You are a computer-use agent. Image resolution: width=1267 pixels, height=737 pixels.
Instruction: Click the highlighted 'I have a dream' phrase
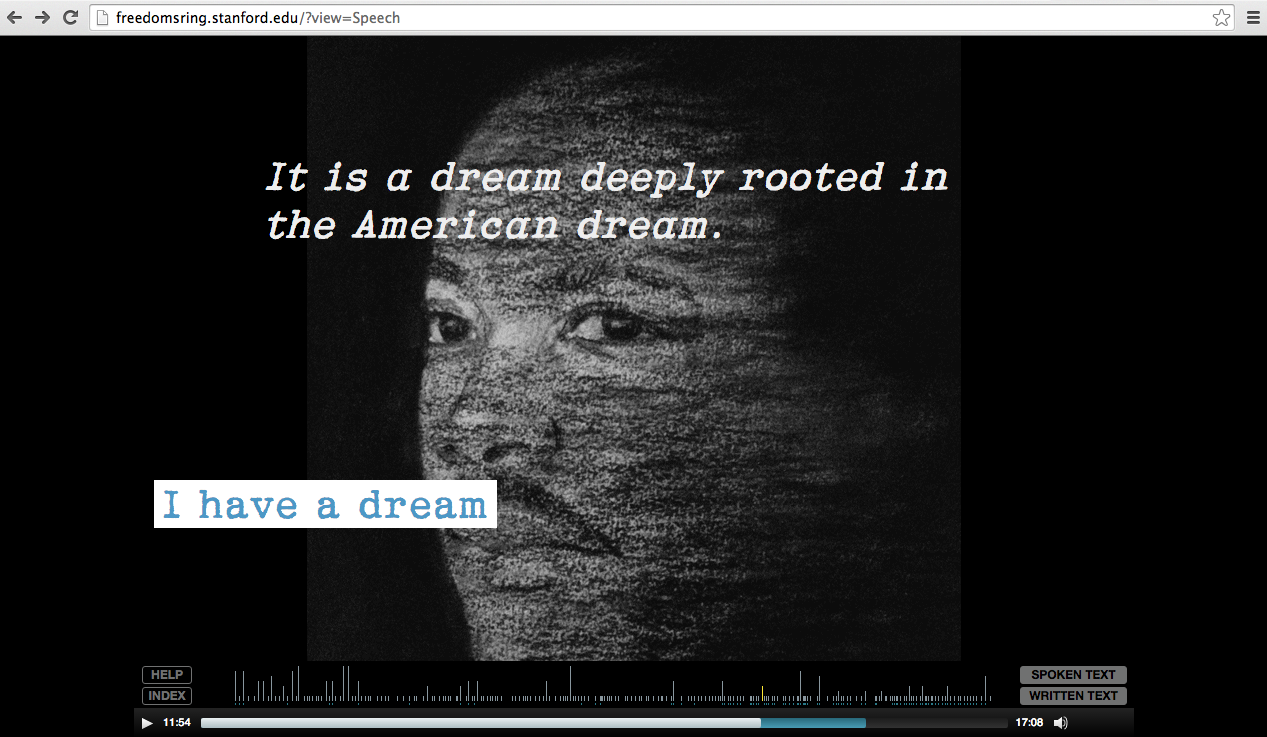pos(325,504)
